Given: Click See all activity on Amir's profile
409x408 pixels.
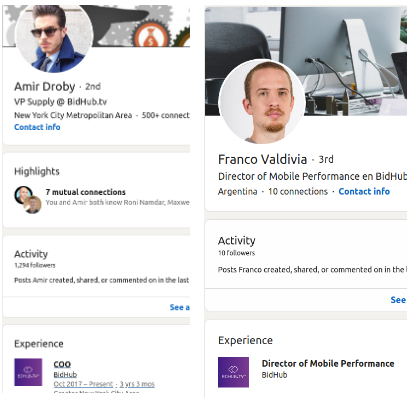Looking at the screenshot, I should 180,307.
